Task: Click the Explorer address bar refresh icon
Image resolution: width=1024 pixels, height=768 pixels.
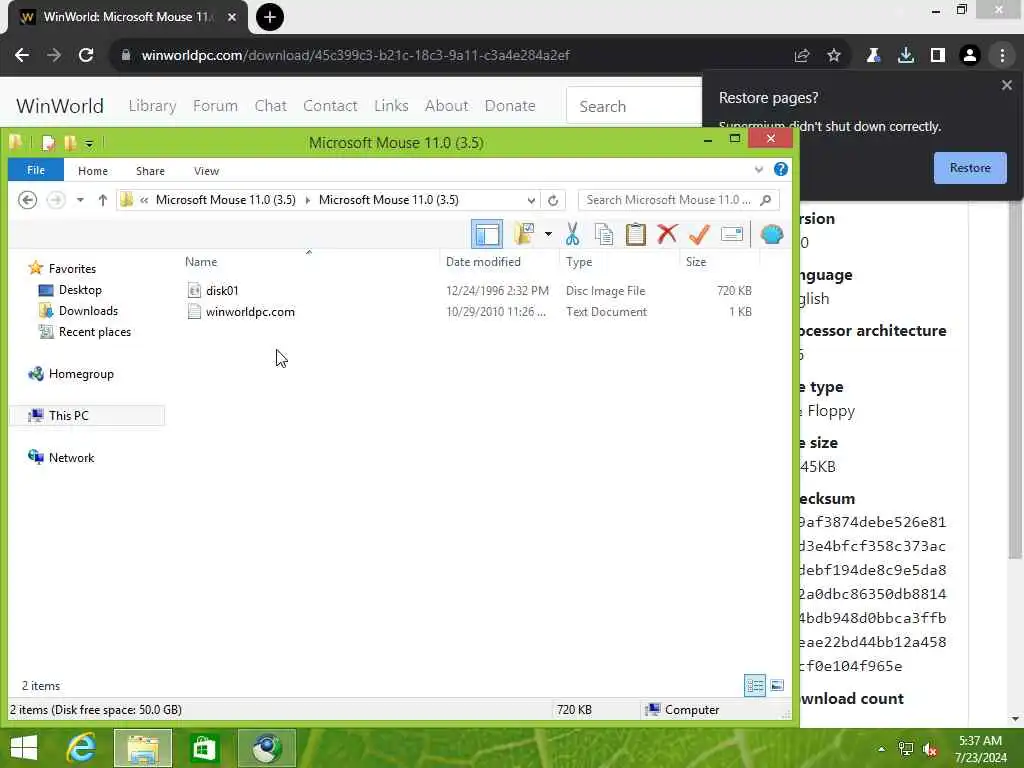Action: click(553, 200)
